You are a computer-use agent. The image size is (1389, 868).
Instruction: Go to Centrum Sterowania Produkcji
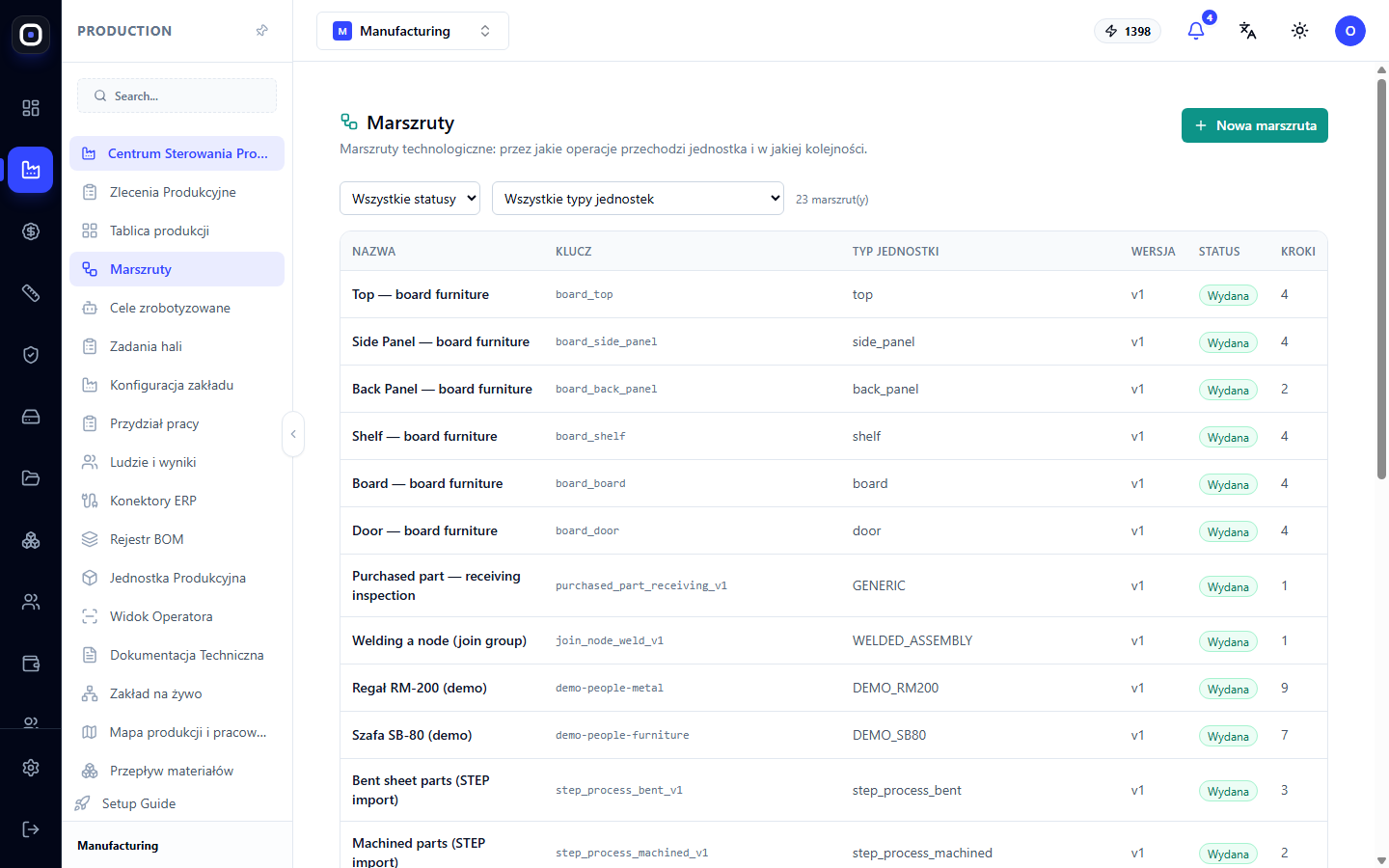pos(177,153)
